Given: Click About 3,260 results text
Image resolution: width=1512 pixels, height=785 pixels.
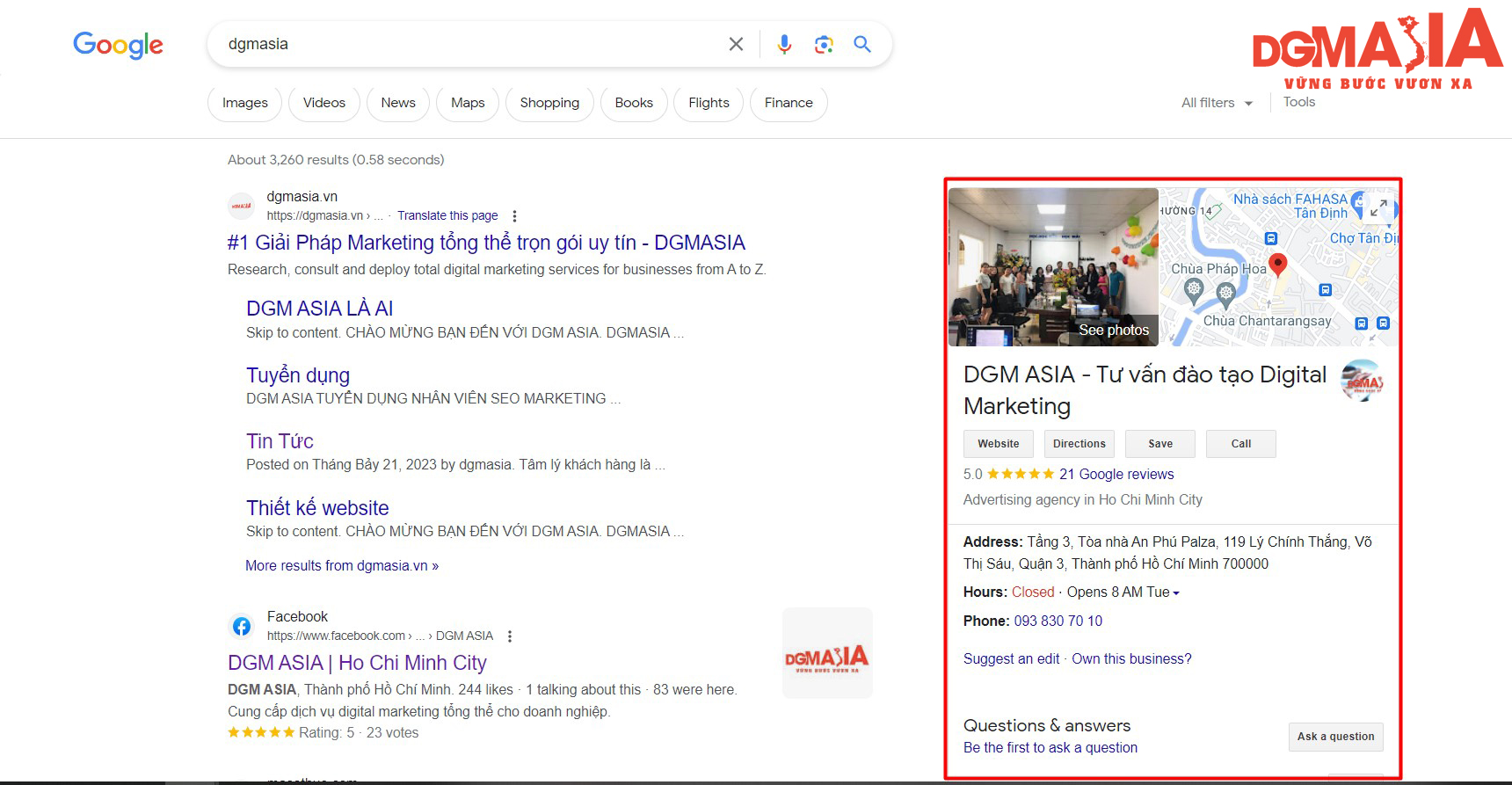Looking at the screenshot, I should [x=336, y=160].
